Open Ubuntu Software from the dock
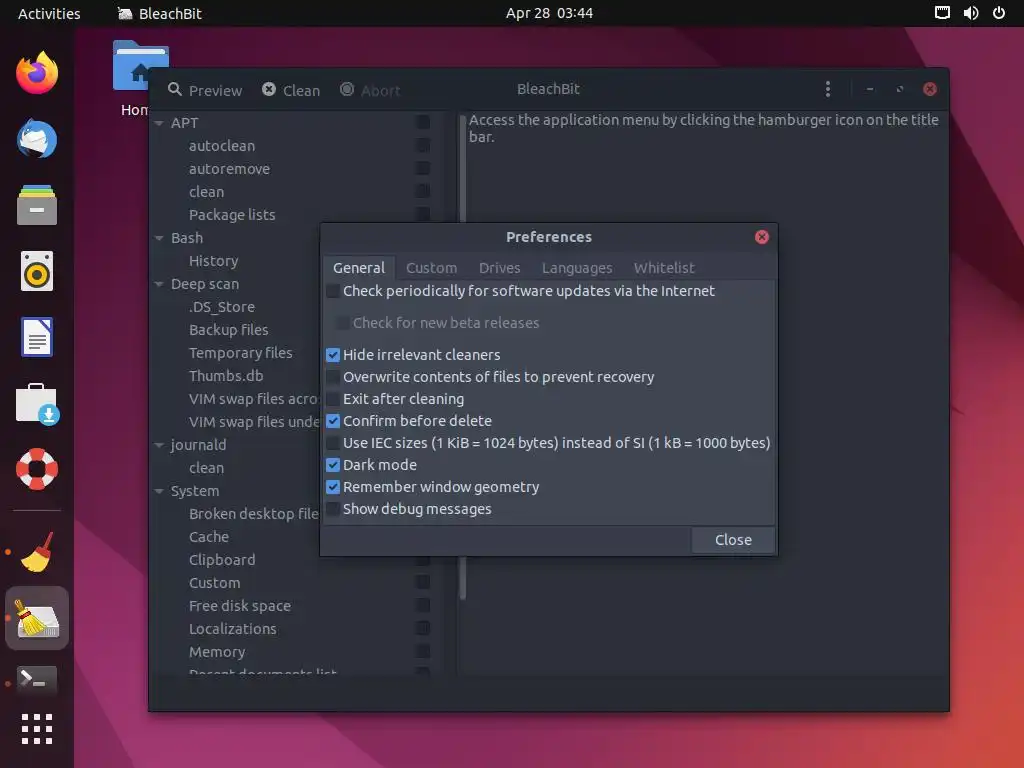 [37, 404]
